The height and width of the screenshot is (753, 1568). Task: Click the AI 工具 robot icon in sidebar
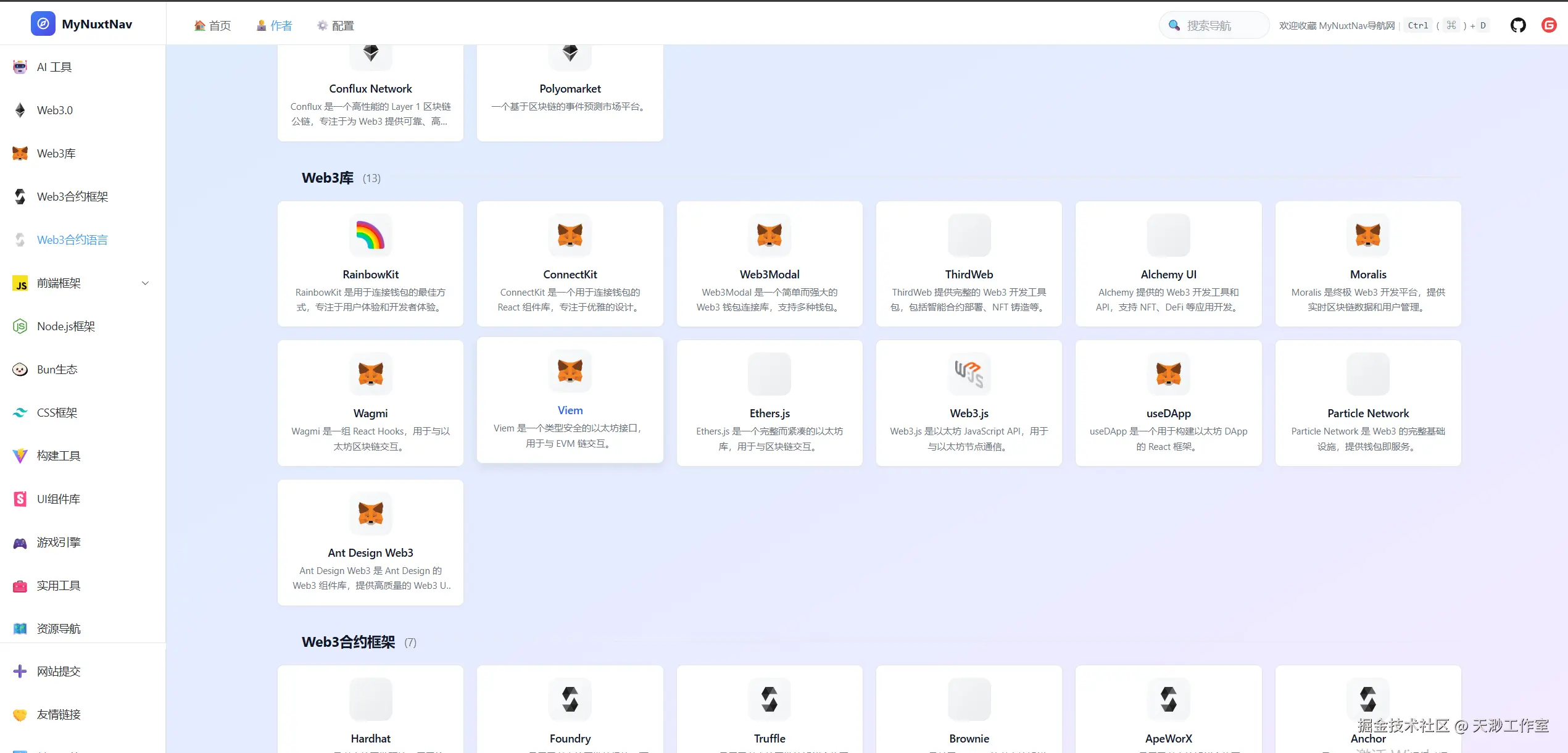(20, 67)
